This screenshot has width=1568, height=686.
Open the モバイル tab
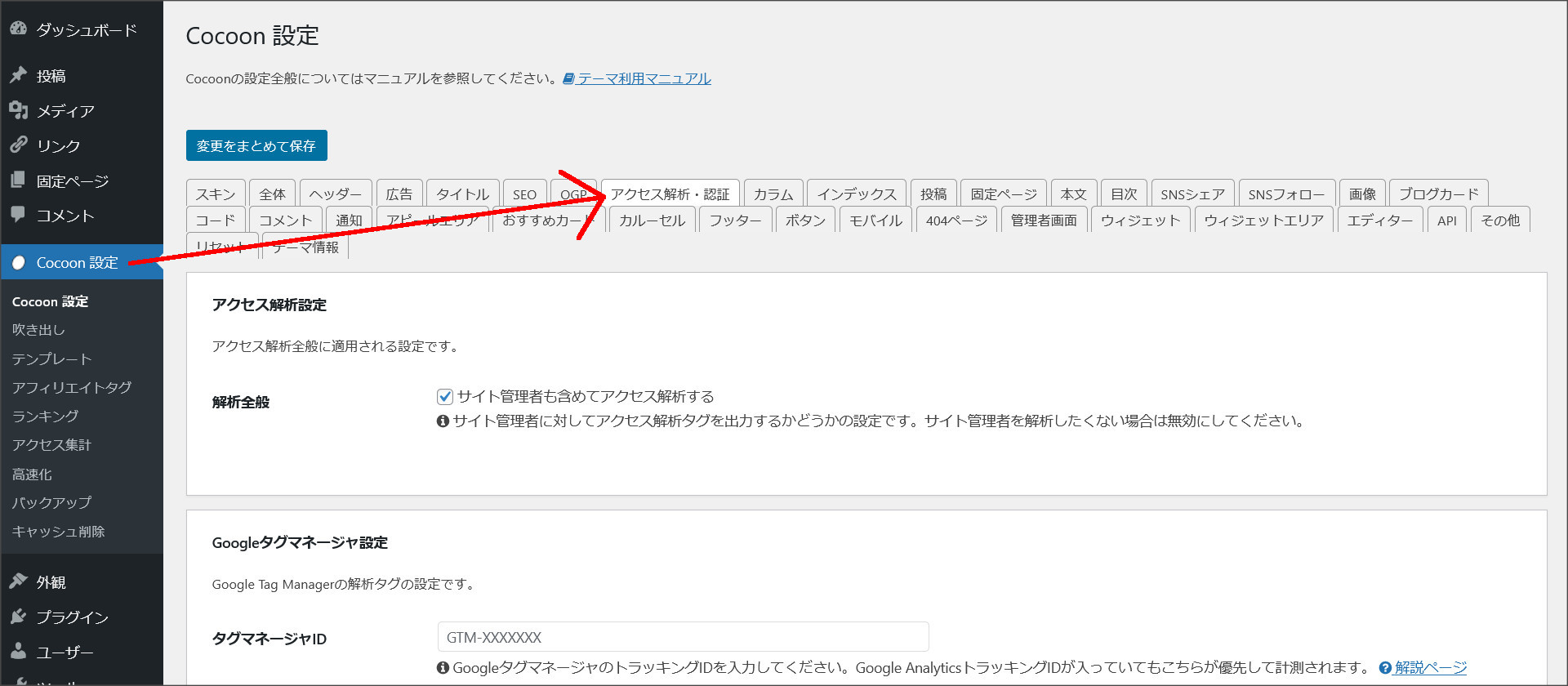click(876, 220)
